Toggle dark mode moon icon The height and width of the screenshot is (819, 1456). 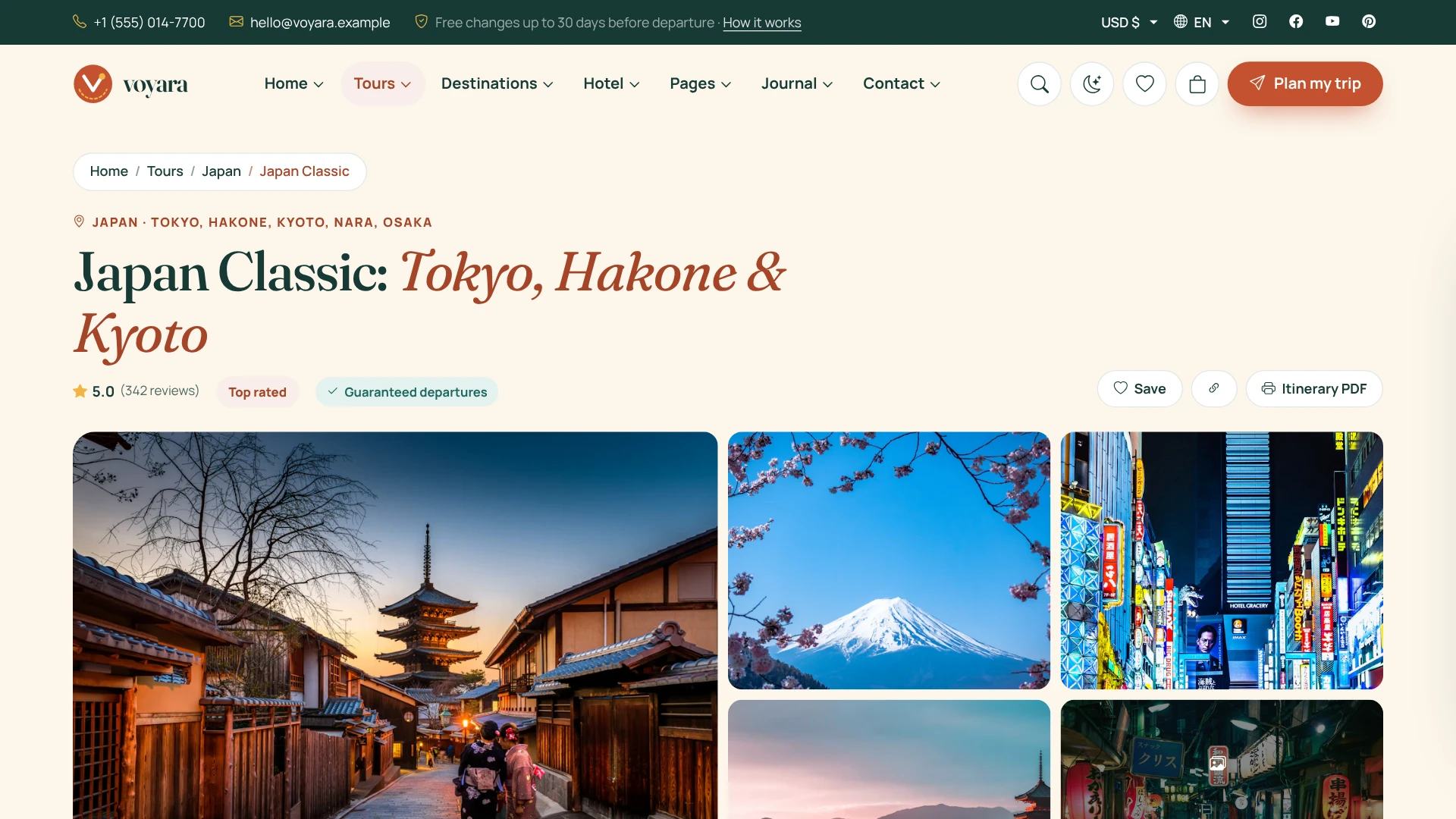1092,84
